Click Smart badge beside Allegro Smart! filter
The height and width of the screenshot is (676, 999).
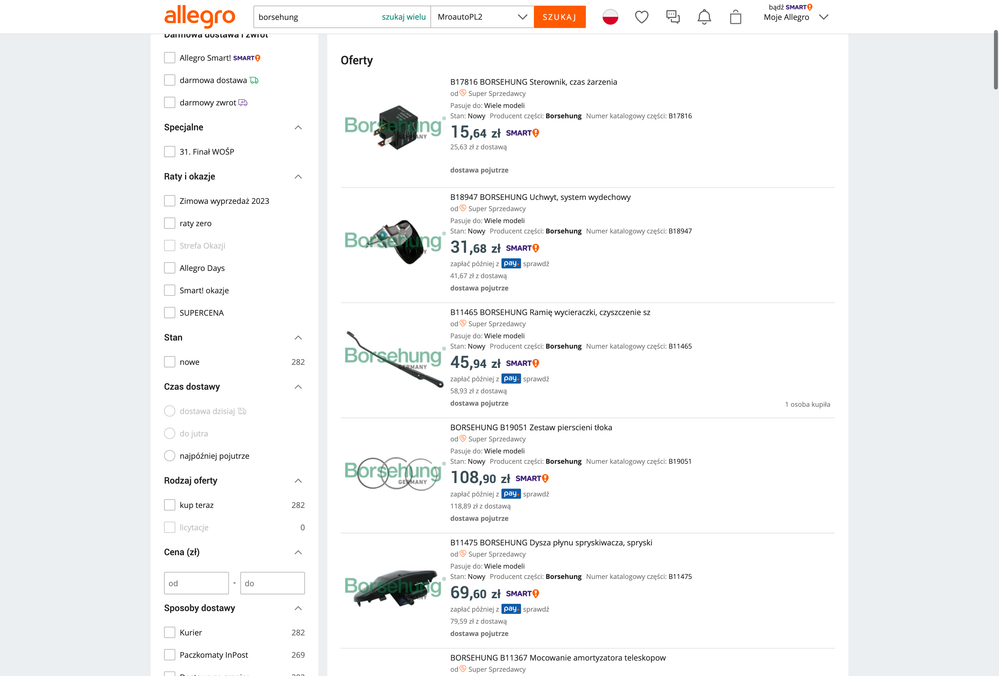click(247, 58)
